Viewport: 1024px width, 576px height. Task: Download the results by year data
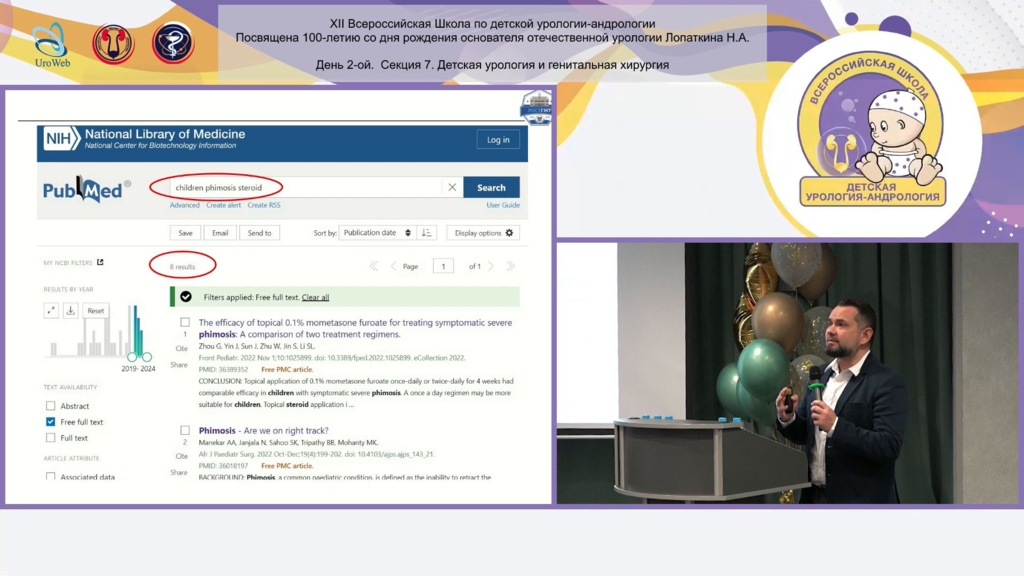pyautogui.click(x=71, y=311)
